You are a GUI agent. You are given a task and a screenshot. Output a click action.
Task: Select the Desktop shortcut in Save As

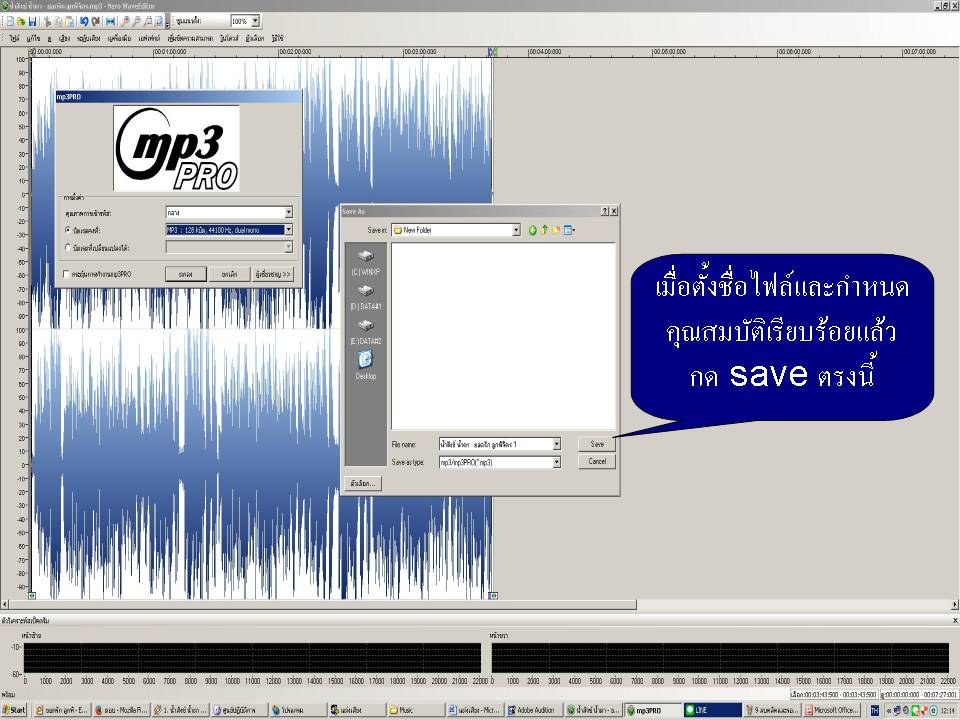(366, 366)
